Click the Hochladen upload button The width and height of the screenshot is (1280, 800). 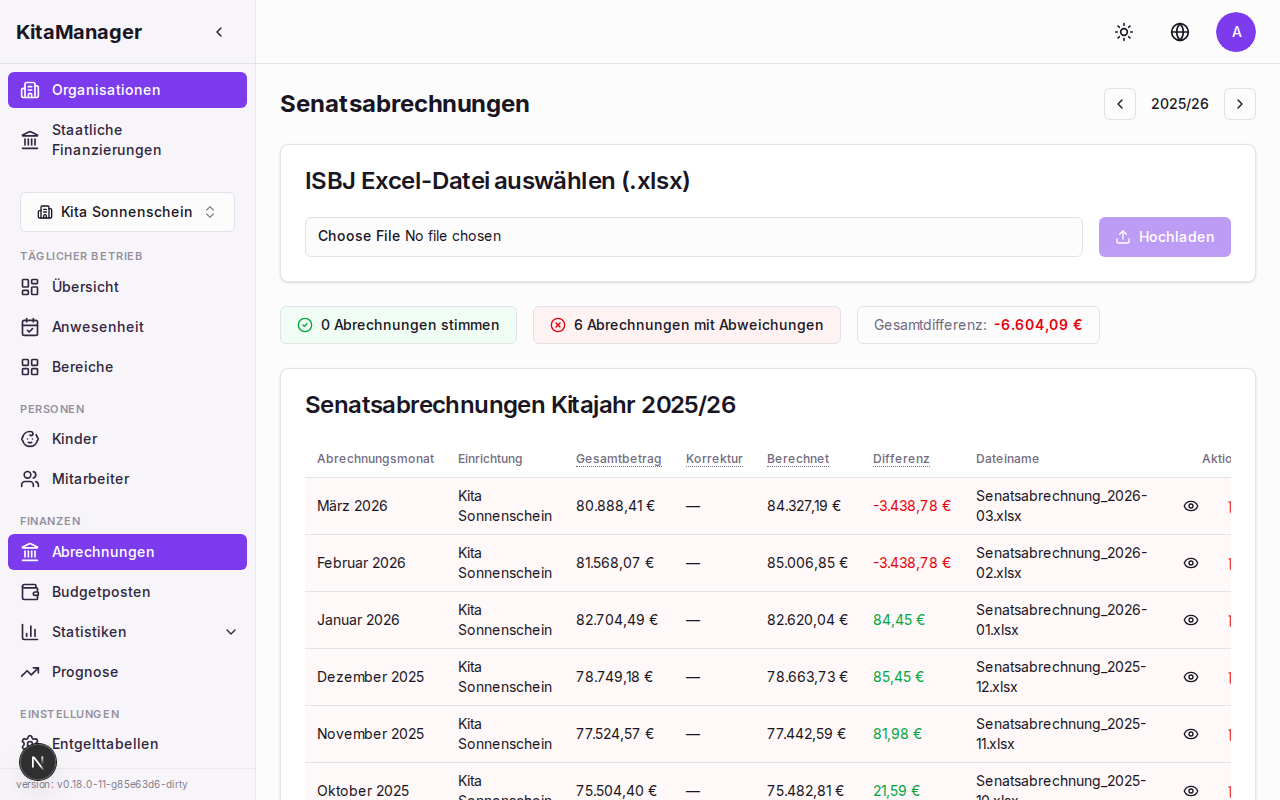pos(1164,237)
